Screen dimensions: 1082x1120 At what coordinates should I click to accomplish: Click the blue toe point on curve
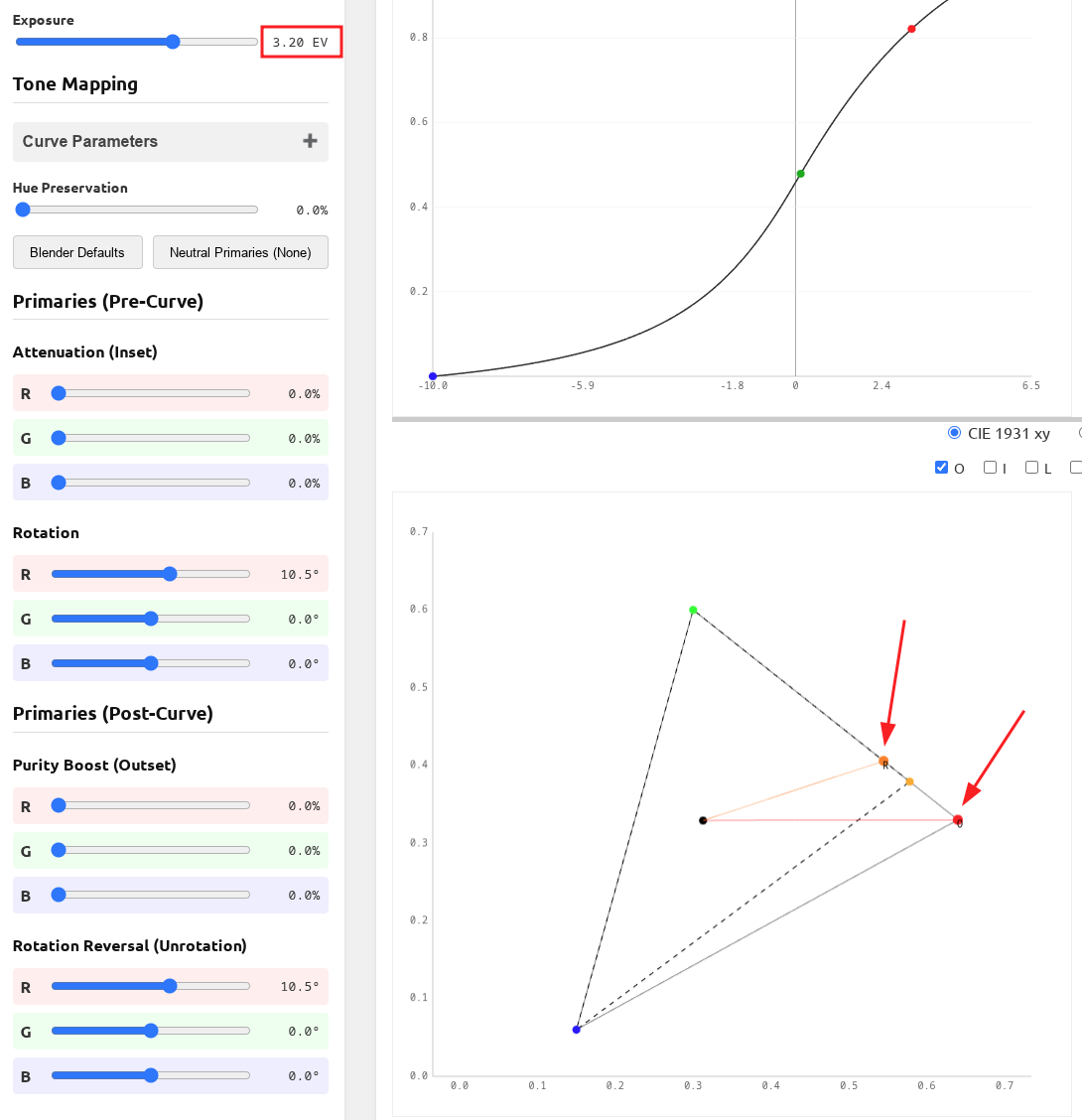pos(433,376)
